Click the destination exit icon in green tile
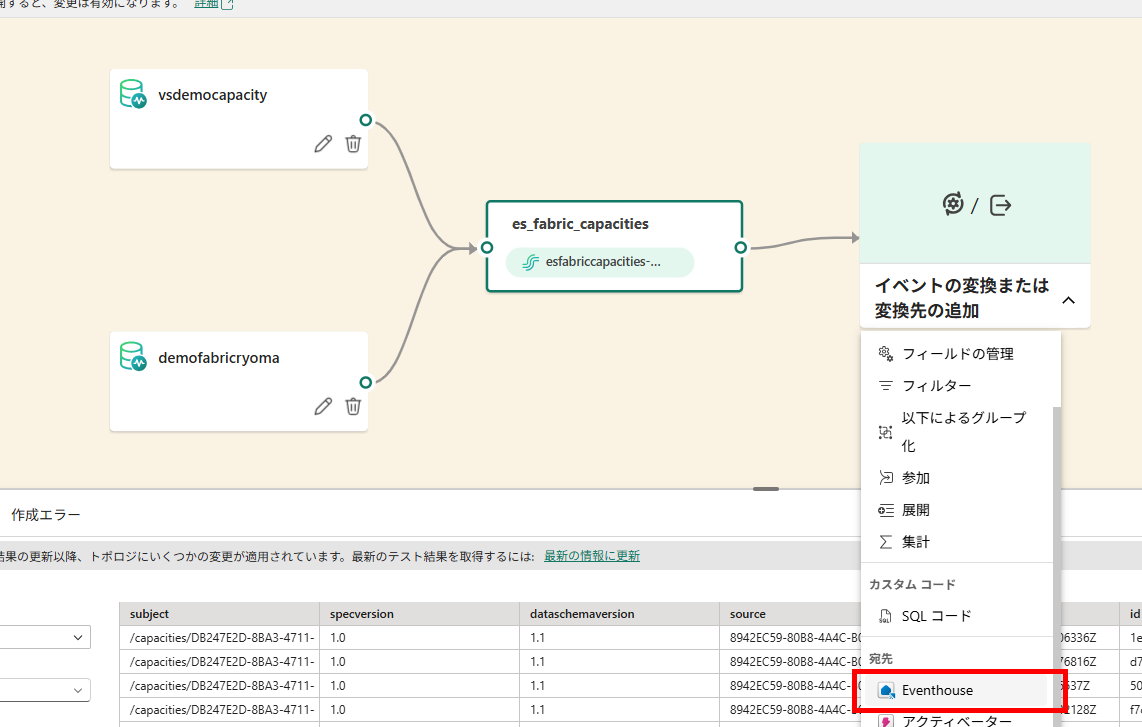1142x727 pixels. (x=1001, y=205)
